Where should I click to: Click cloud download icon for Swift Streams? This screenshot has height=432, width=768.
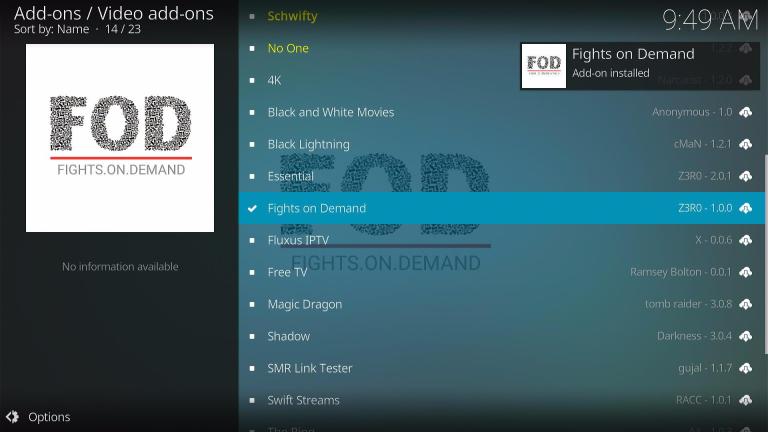(745, 400)
